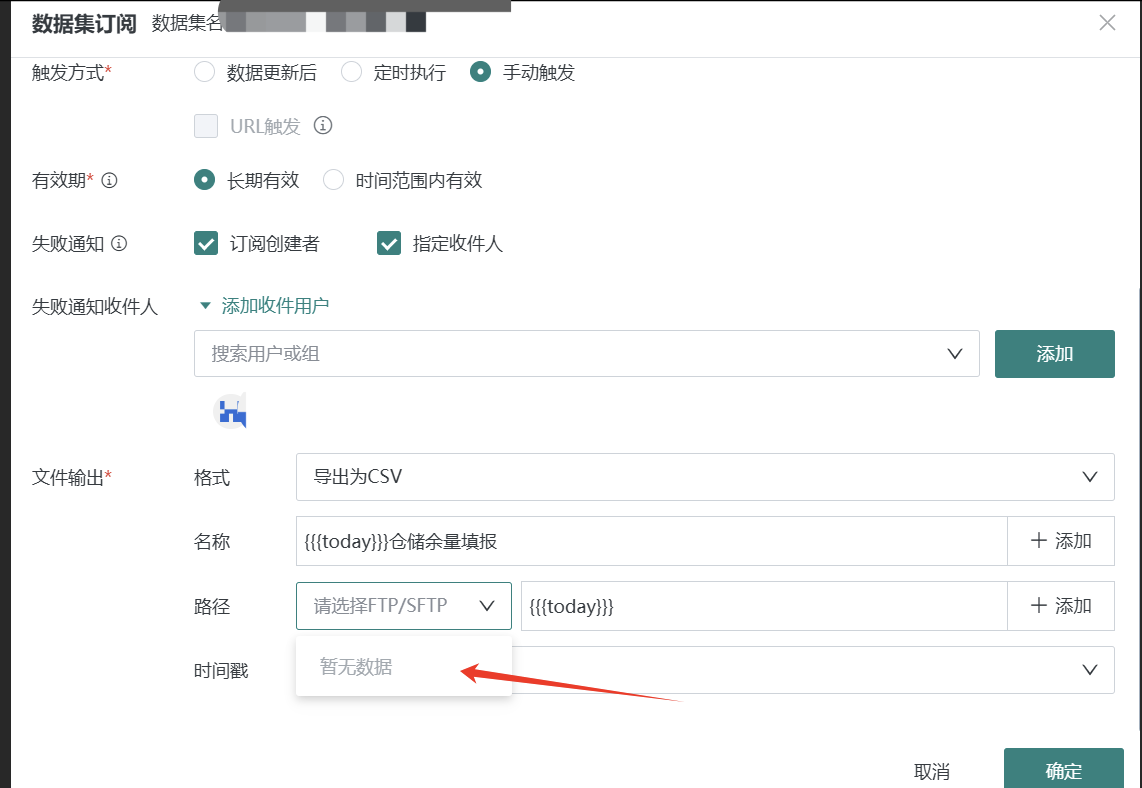1142x788 pixels.
Task: Select 时间范围内有效 for validity period
Action: click(331, 180)
